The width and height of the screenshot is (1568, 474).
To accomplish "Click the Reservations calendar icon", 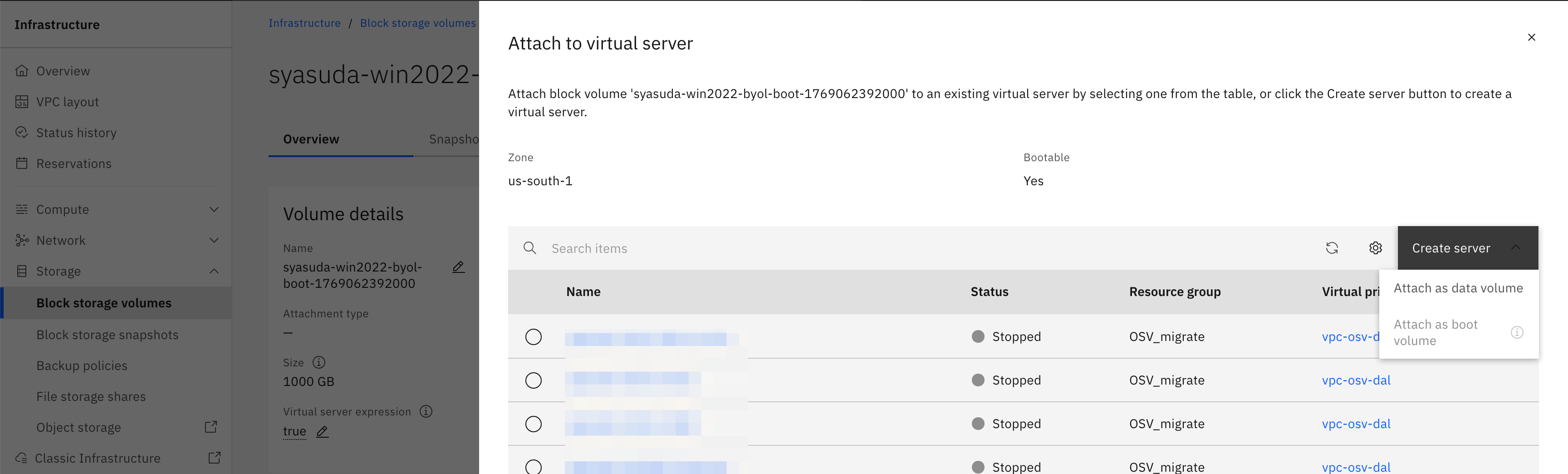I will [22, 163].
